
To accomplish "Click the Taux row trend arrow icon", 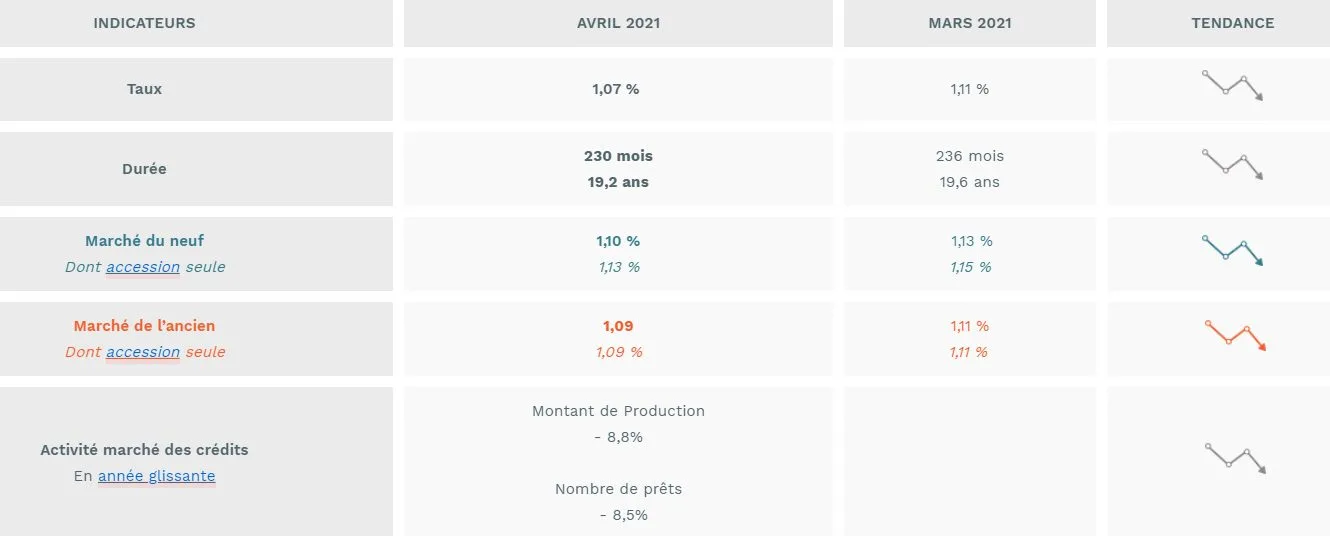I will 1233,86.
